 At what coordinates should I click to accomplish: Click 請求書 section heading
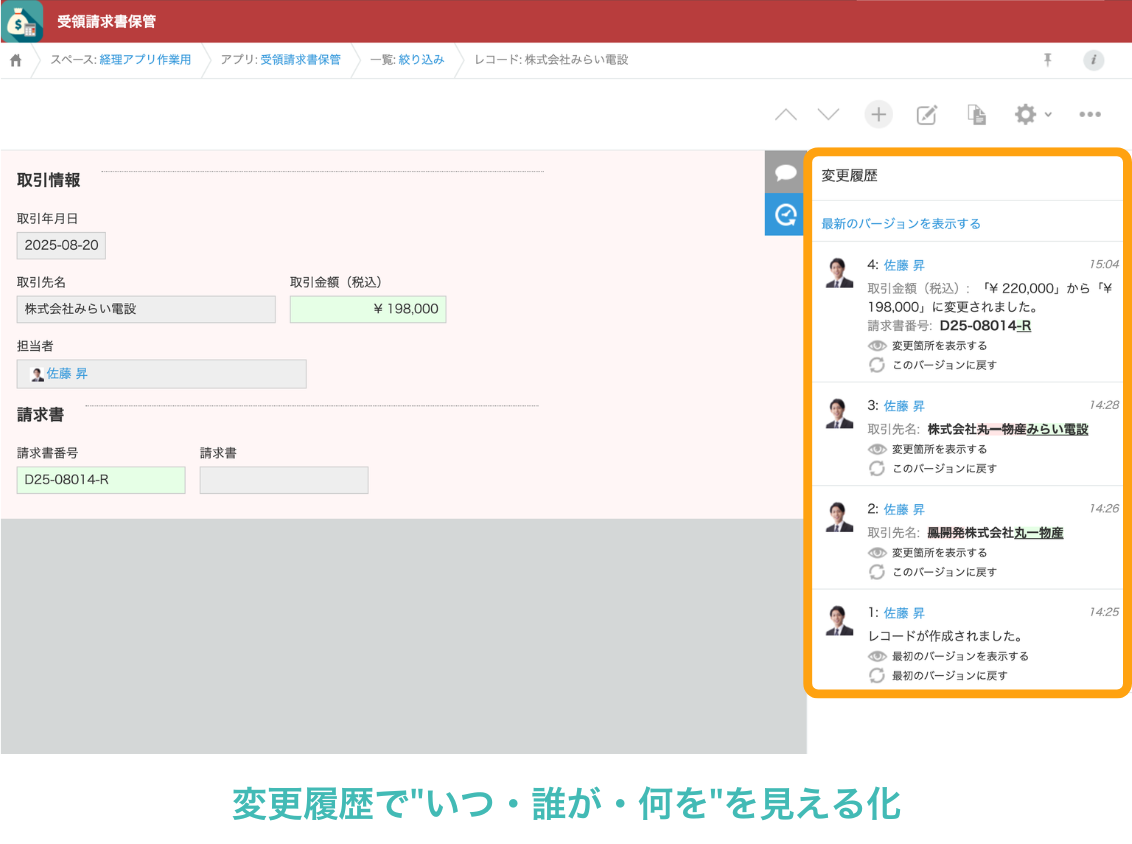(40, 415)
